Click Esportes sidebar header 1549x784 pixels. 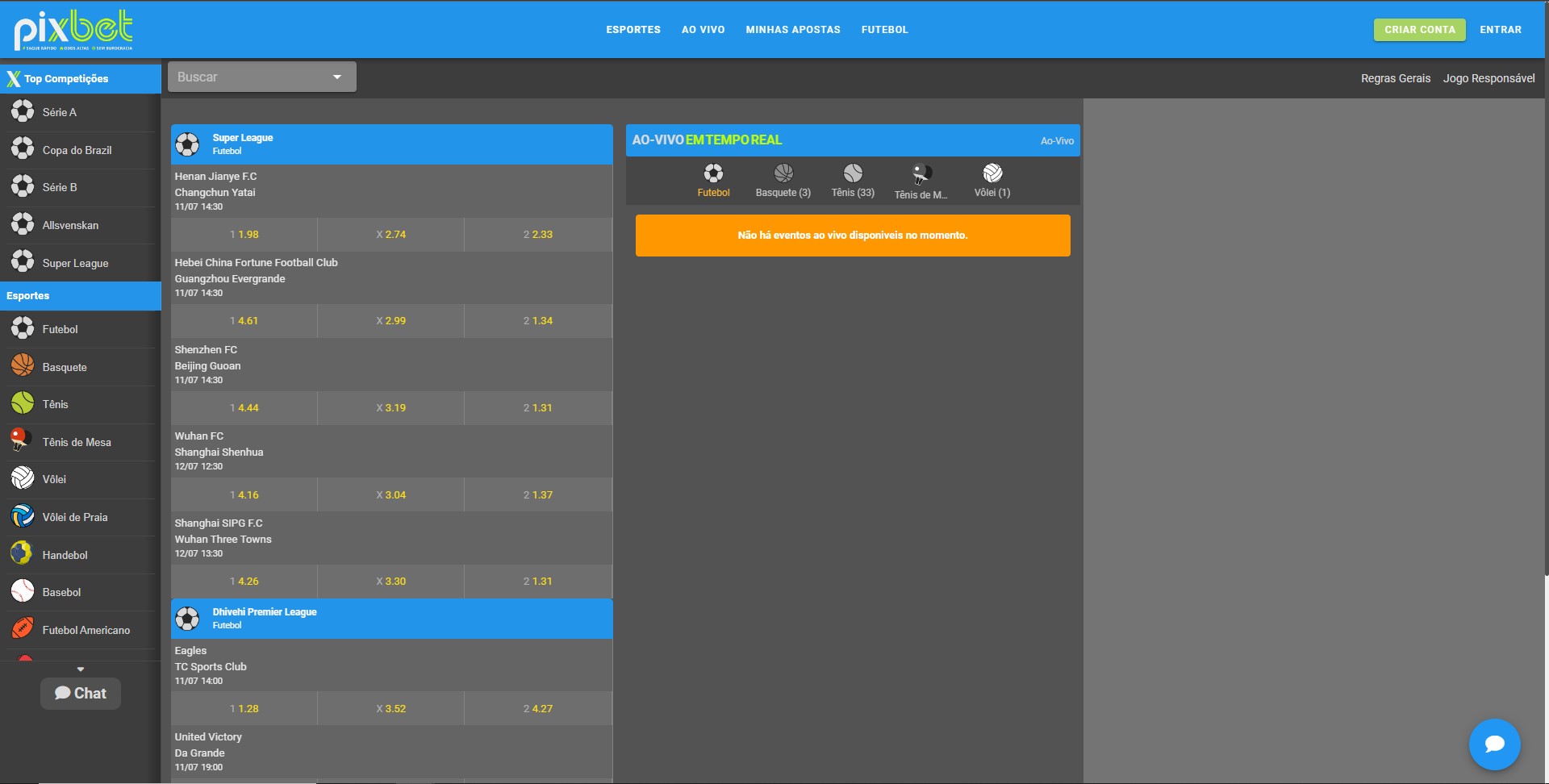tap(81, 296)
